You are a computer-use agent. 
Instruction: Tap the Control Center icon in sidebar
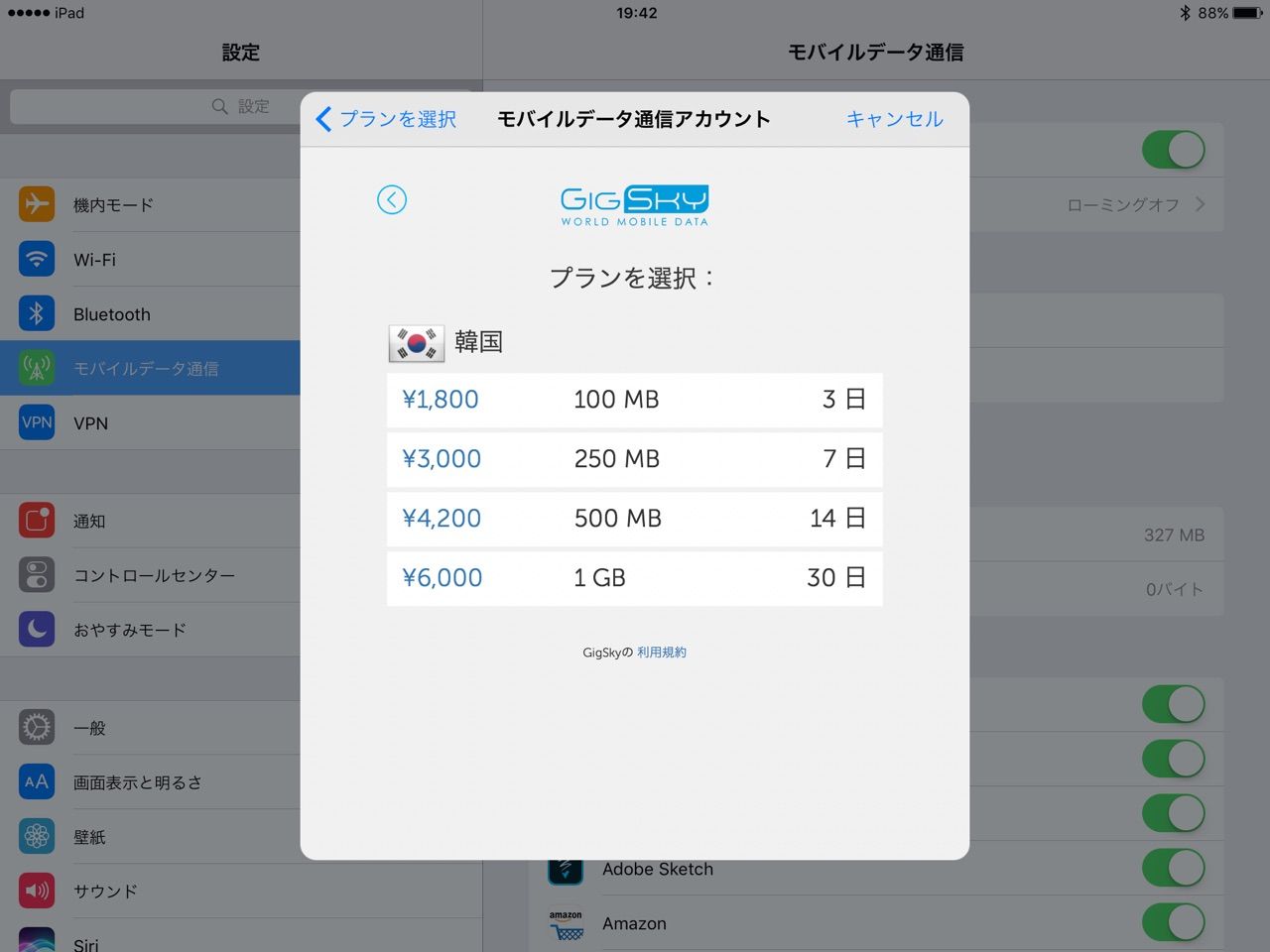(37, 575)
